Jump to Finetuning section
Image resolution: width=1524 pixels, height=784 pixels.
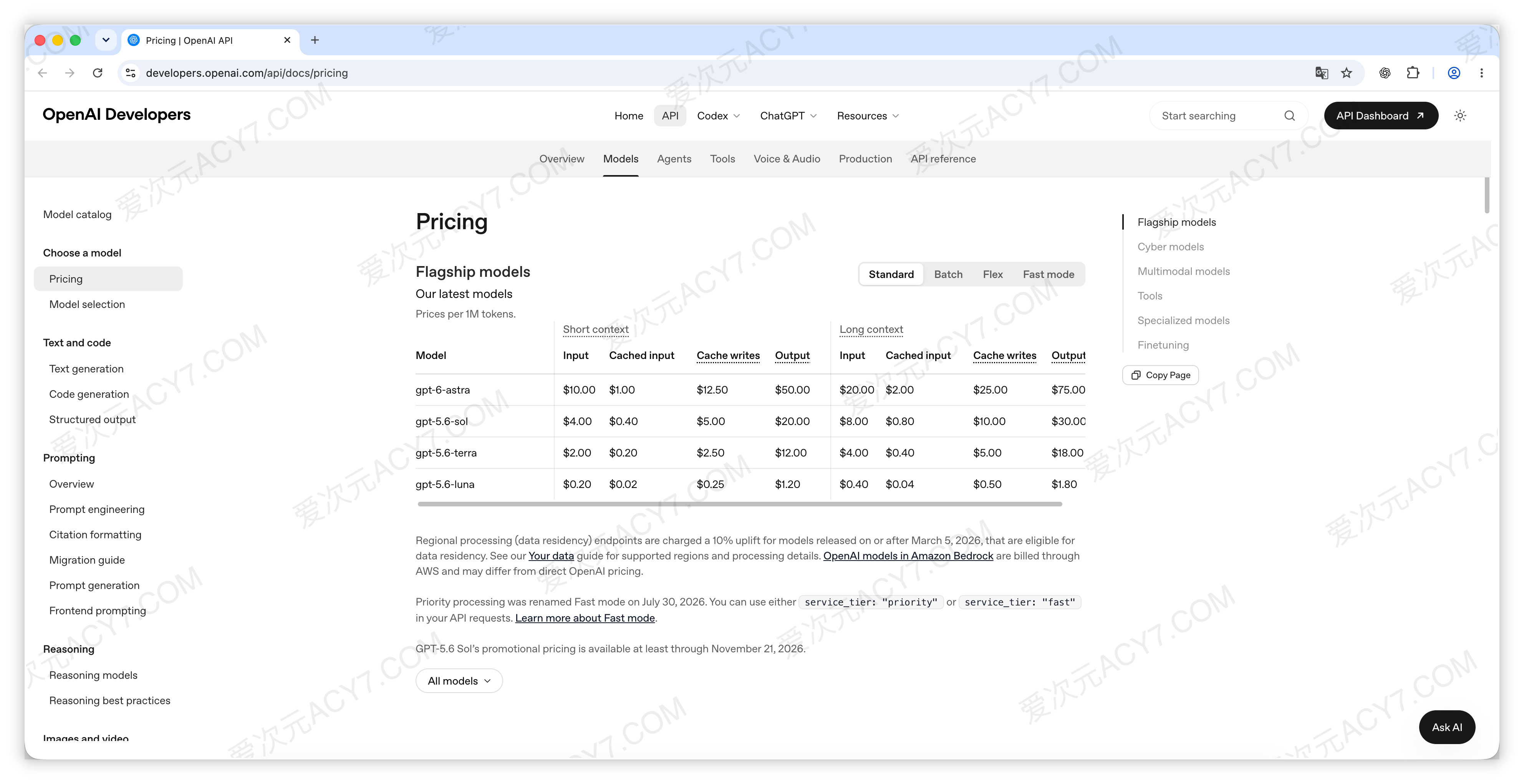[x=1163, y=345]
